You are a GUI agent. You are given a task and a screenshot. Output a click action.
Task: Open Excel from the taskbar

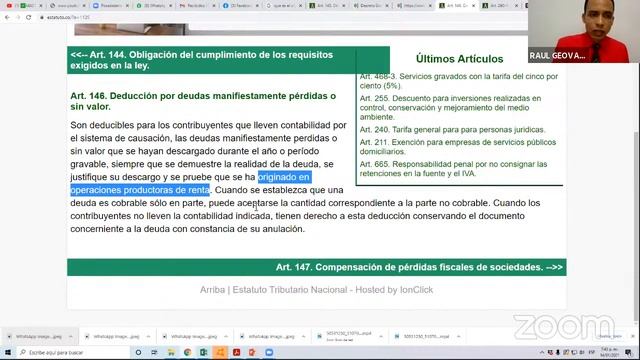(203, 352)
